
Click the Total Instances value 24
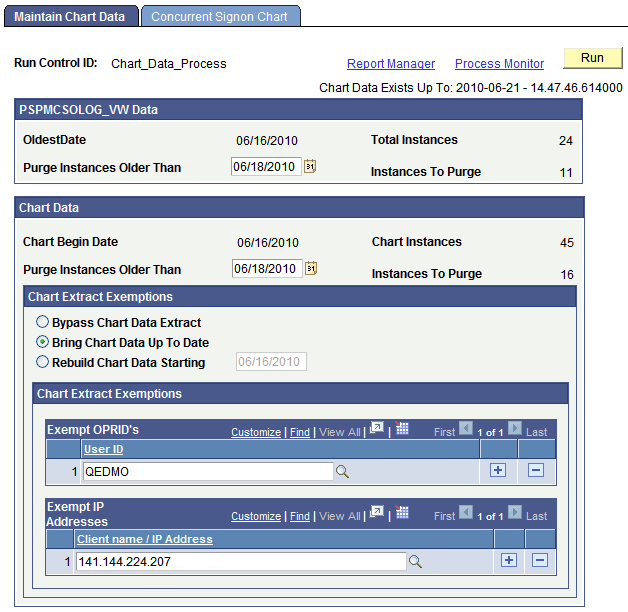tap(566, 141)
